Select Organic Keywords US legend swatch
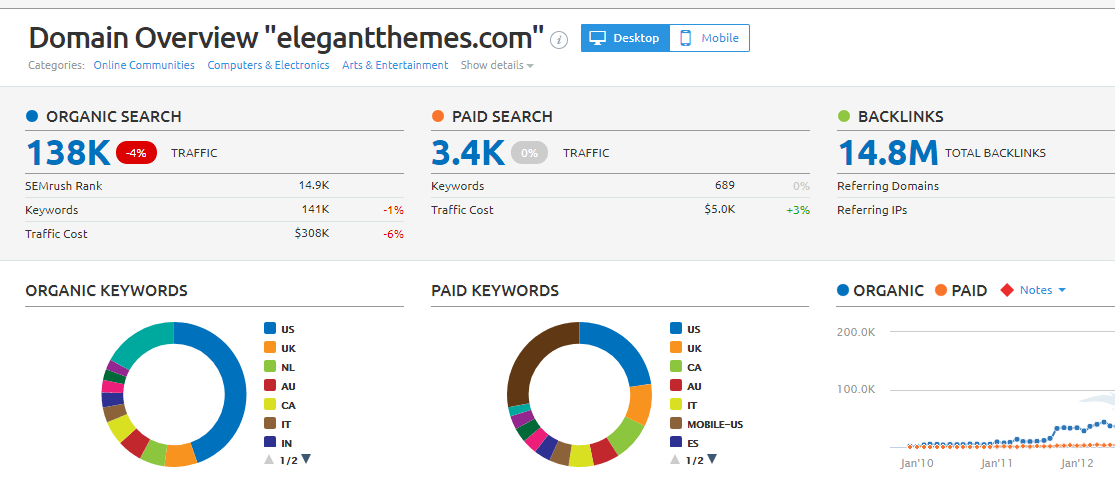This screenshot has width=1115, height=498. pyautogui.click(x=270, y=329)
